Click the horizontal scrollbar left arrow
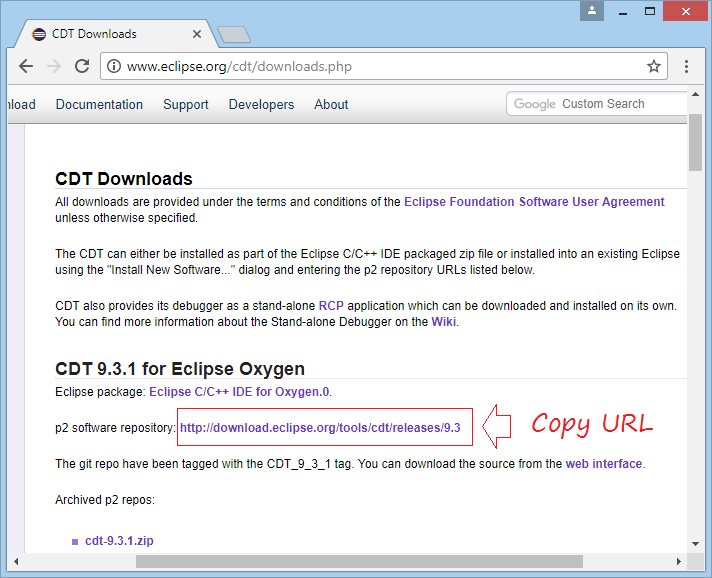This screenshot has width=712, height=578. (x=16, y=562)
